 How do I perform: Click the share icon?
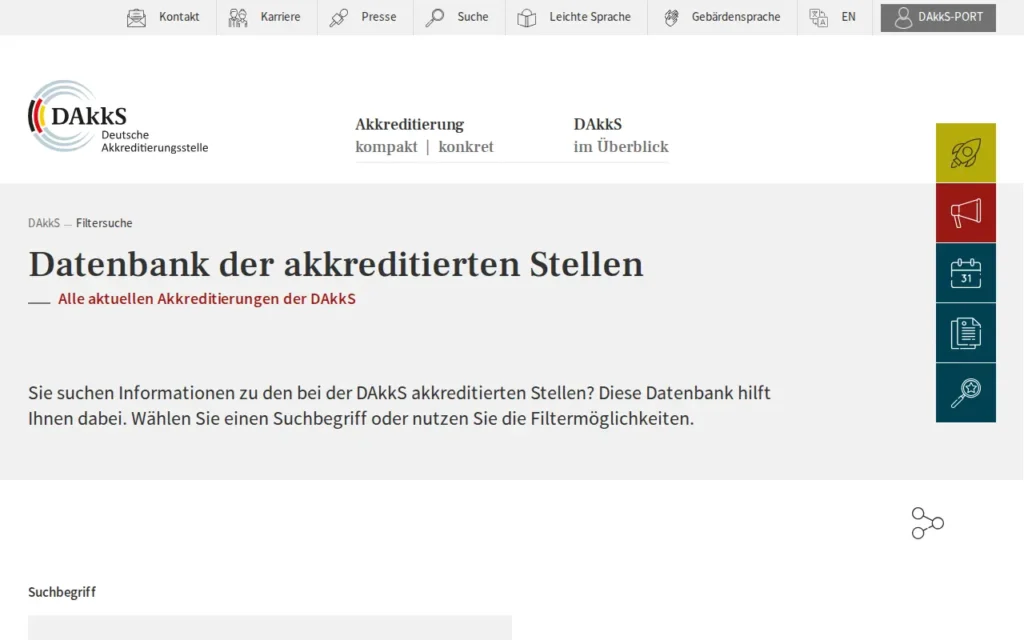coord(927,523)
